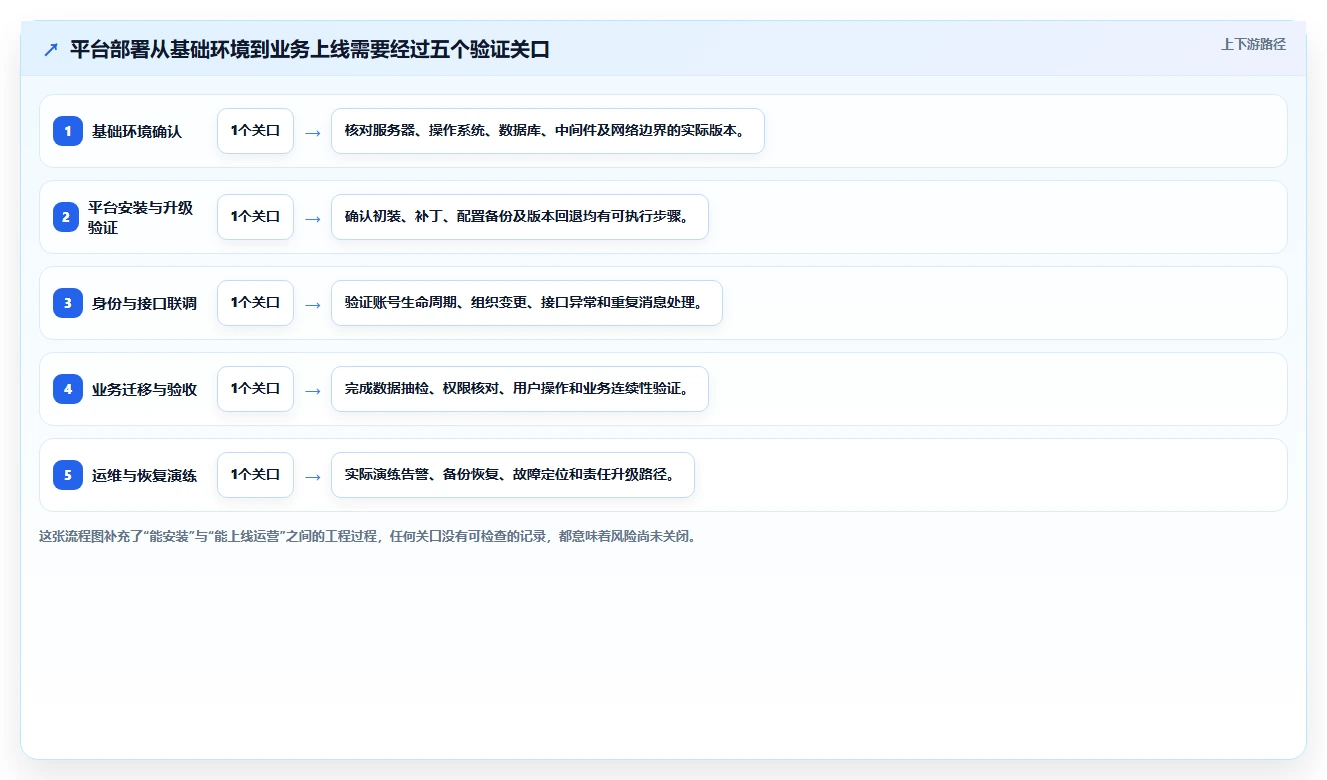1327x780 pixels.
Task: Open the 核对服务器、操作系统 description box
Action: (548, 131)
